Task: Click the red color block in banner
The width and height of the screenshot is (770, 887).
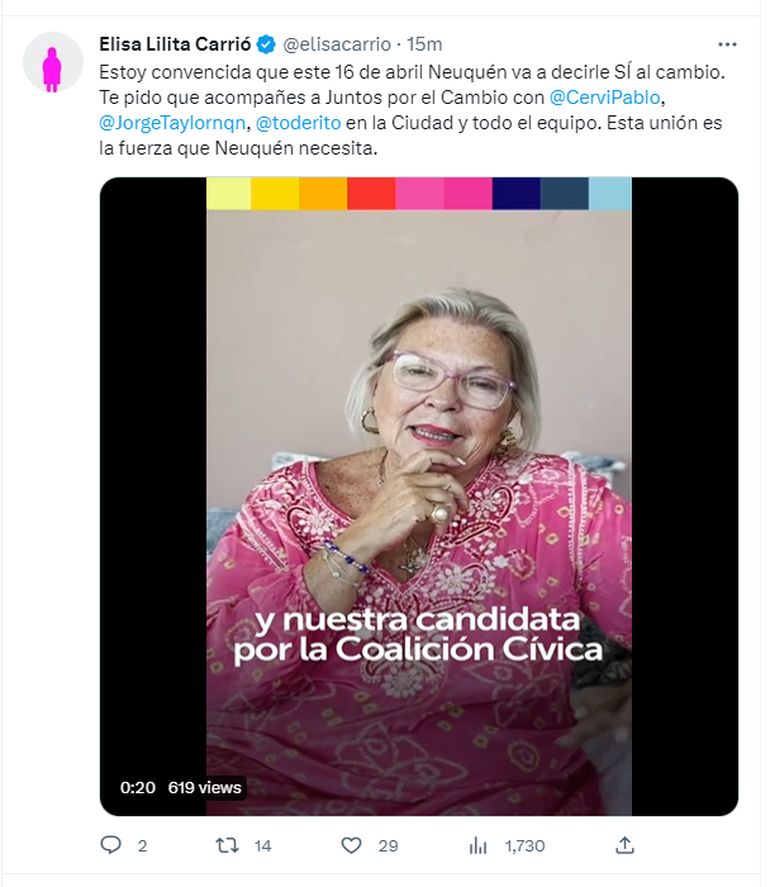Action: click(x=371, y=193)
